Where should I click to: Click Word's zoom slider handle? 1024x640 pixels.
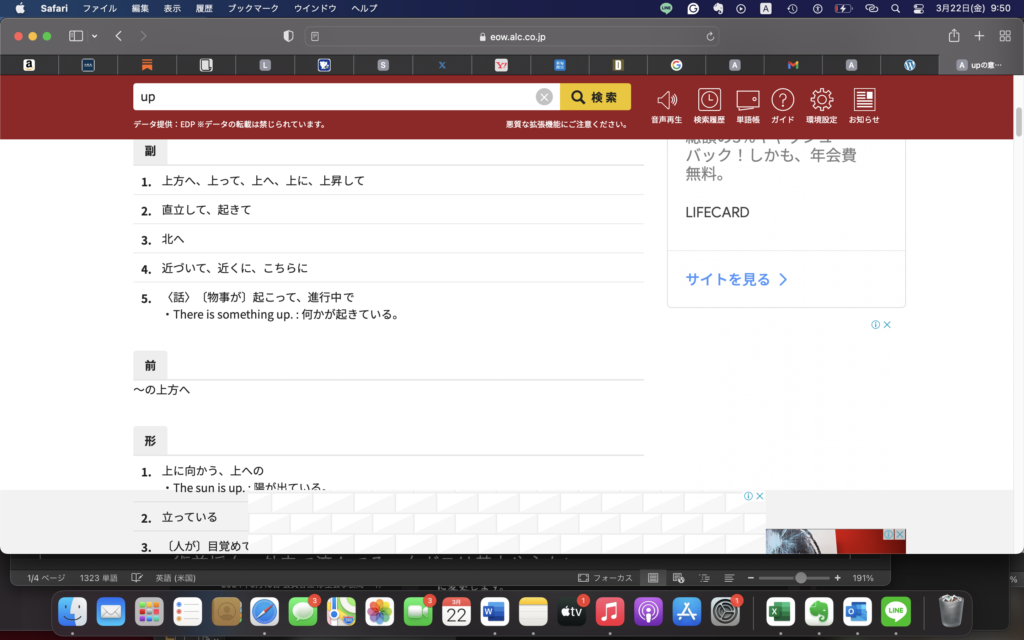coord(800,578)
